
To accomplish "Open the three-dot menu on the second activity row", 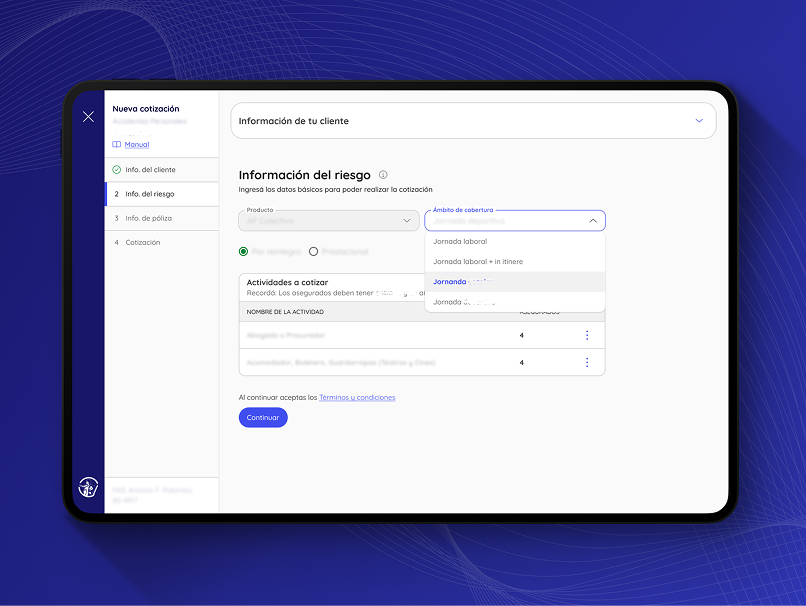I will click(x=587, y=362).
